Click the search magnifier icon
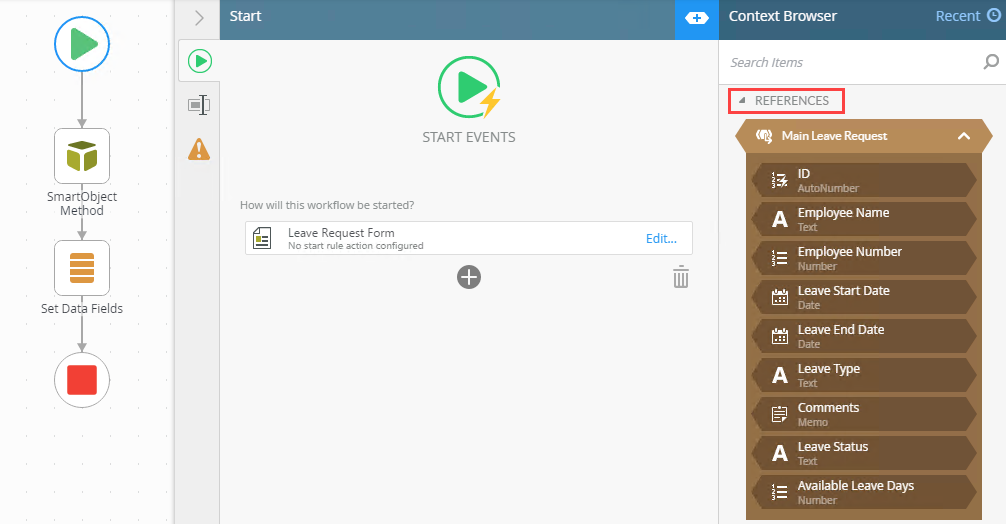Viewport: 1006px width, 524px height. pyautogui.click(x=991, y=62)
